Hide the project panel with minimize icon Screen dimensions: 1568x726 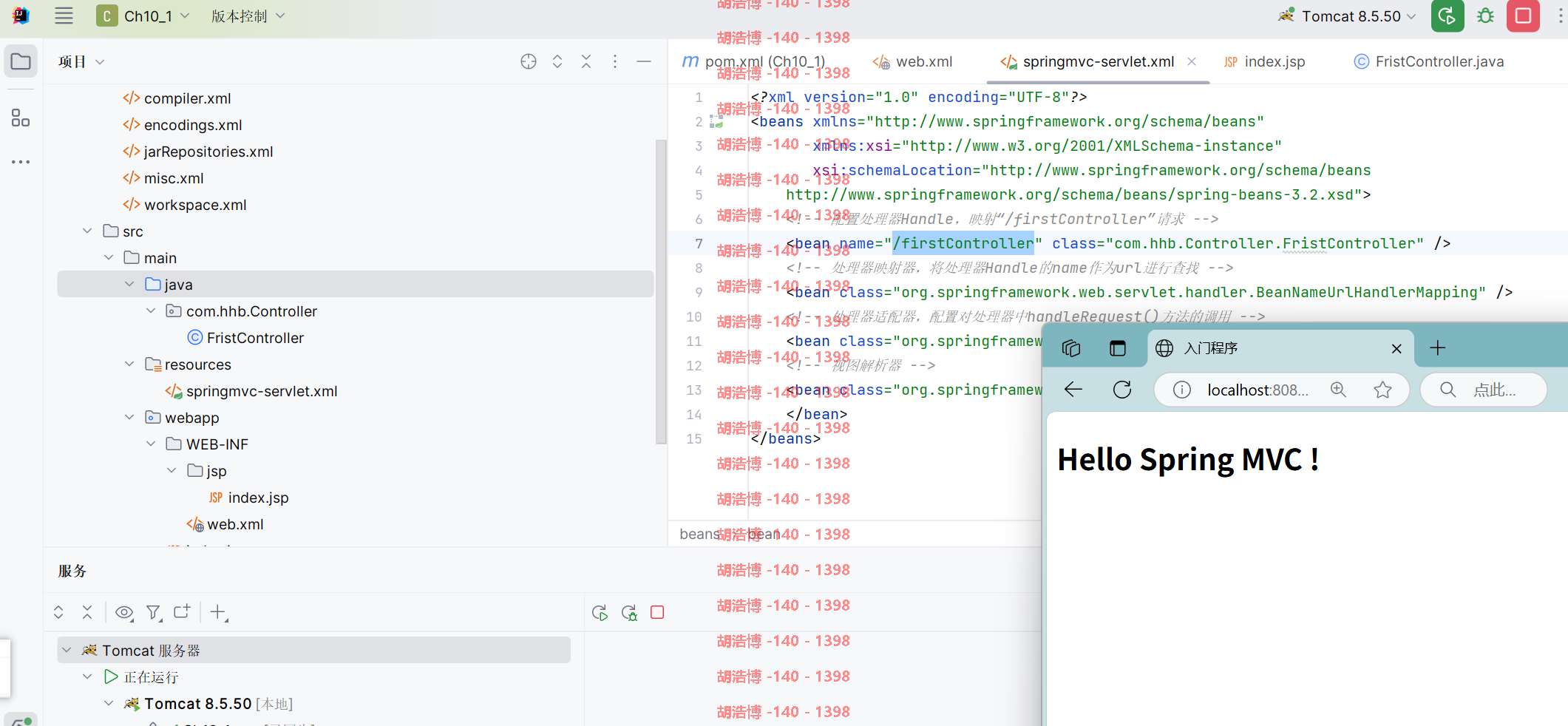click(x=644, y=61)
